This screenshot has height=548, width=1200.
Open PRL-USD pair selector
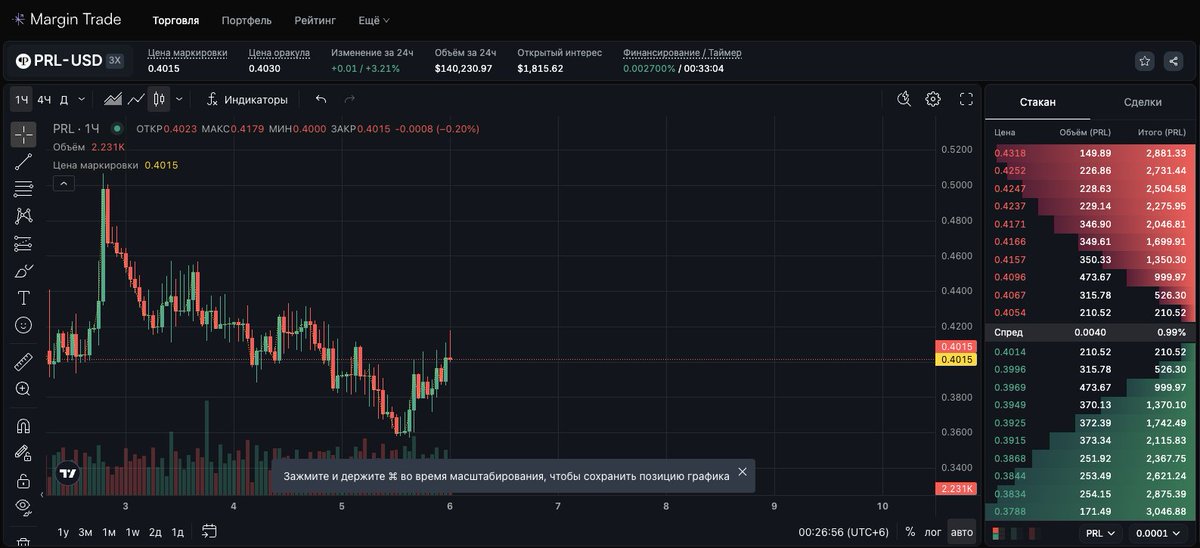[68, 60]
